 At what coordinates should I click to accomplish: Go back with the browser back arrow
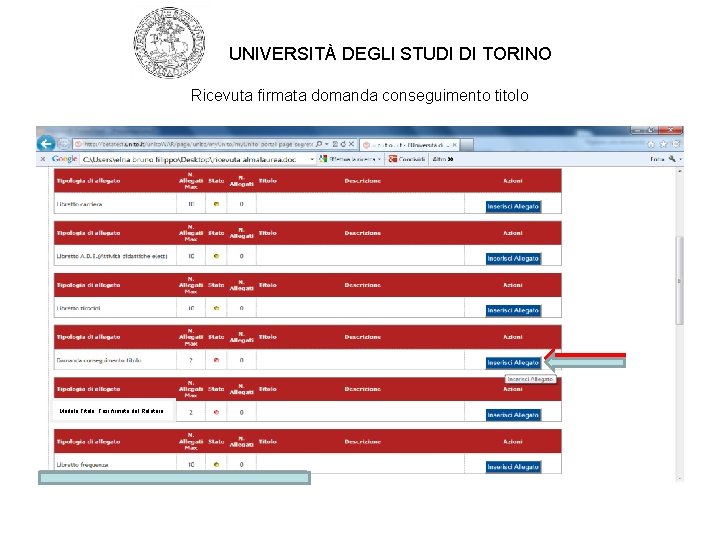(46, 144)
